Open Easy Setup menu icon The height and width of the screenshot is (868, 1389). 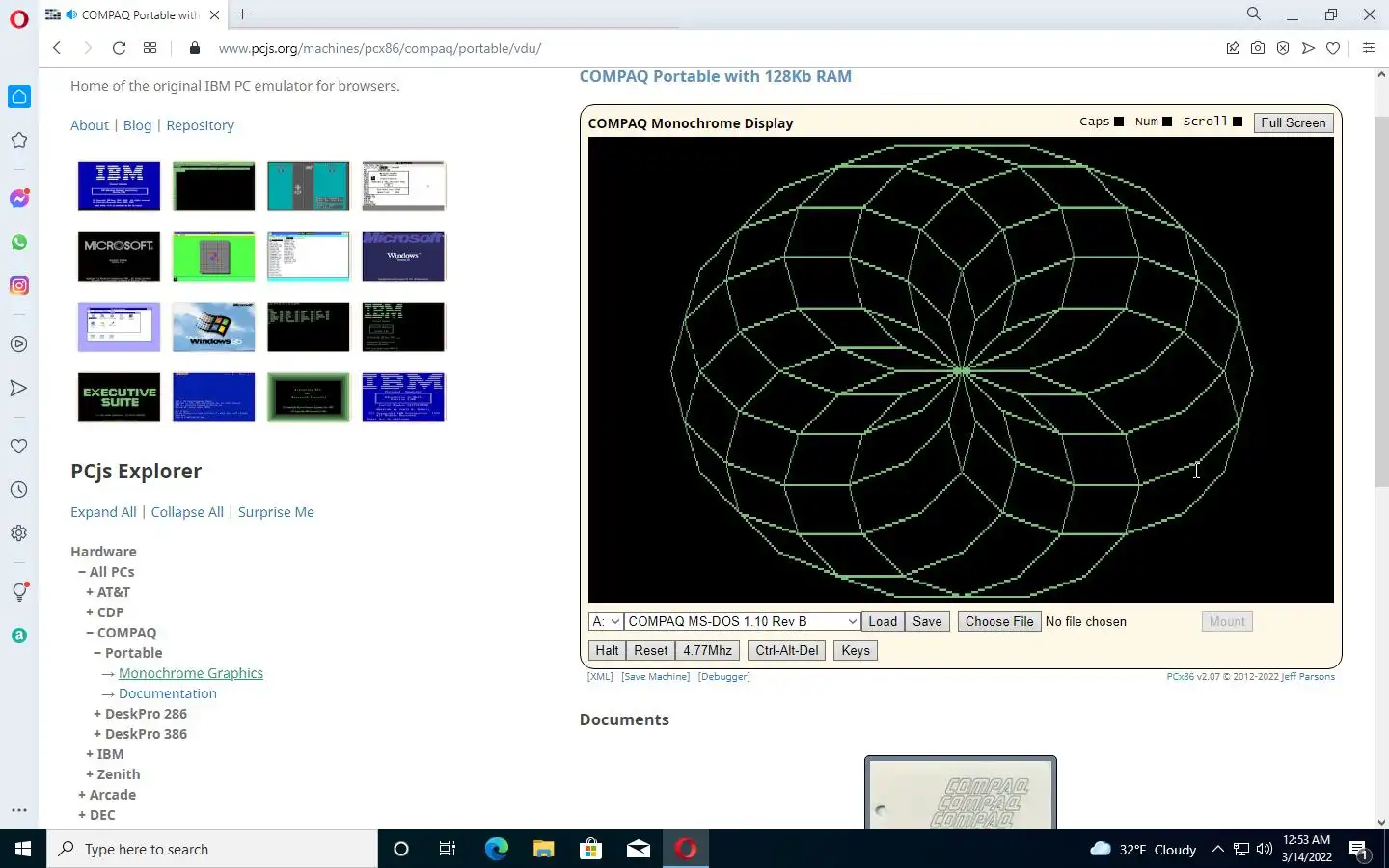click(1369, 48)
